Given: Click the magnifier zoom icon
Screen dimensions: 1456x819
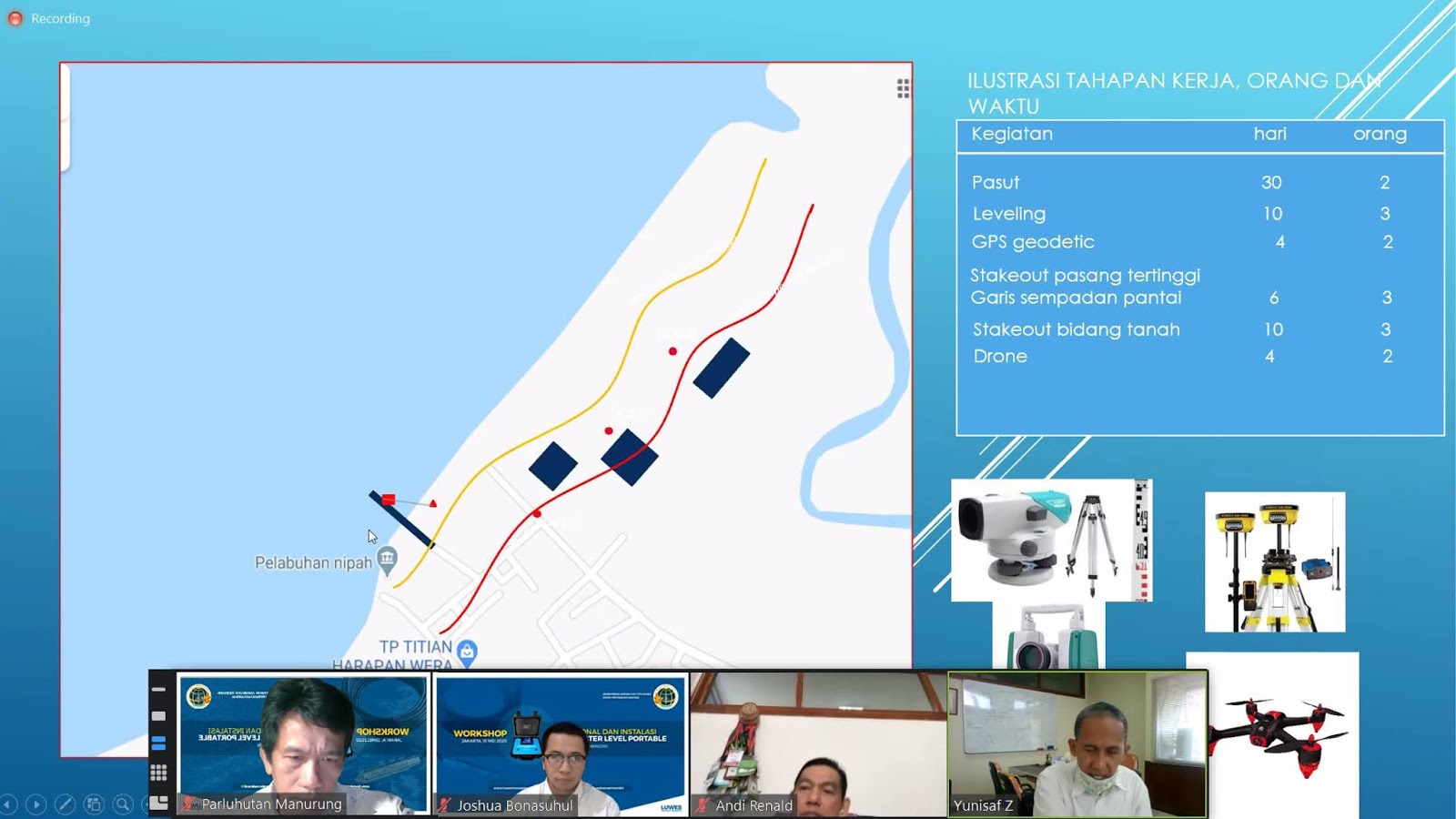Looking at the screenshot, I should coord(123,804).
